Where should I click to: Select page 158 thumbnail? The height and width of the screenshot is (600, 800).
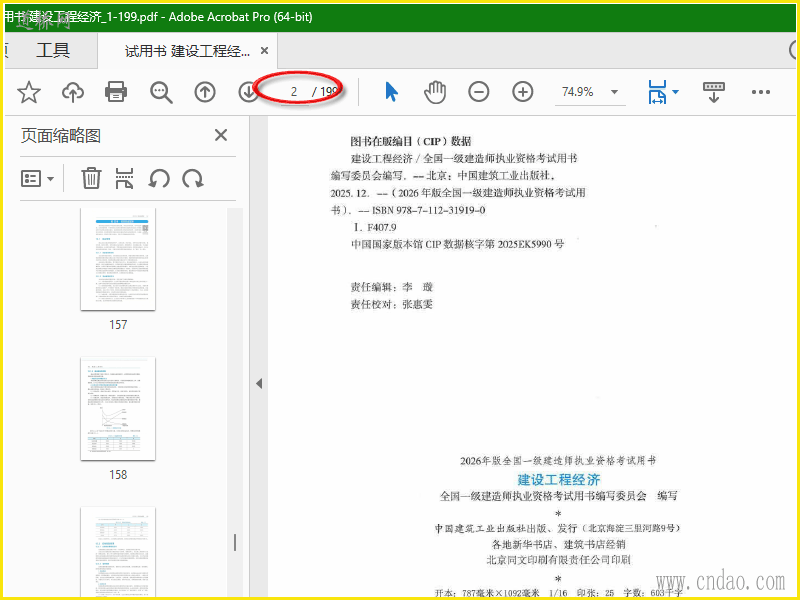click(x=118, y=409)
